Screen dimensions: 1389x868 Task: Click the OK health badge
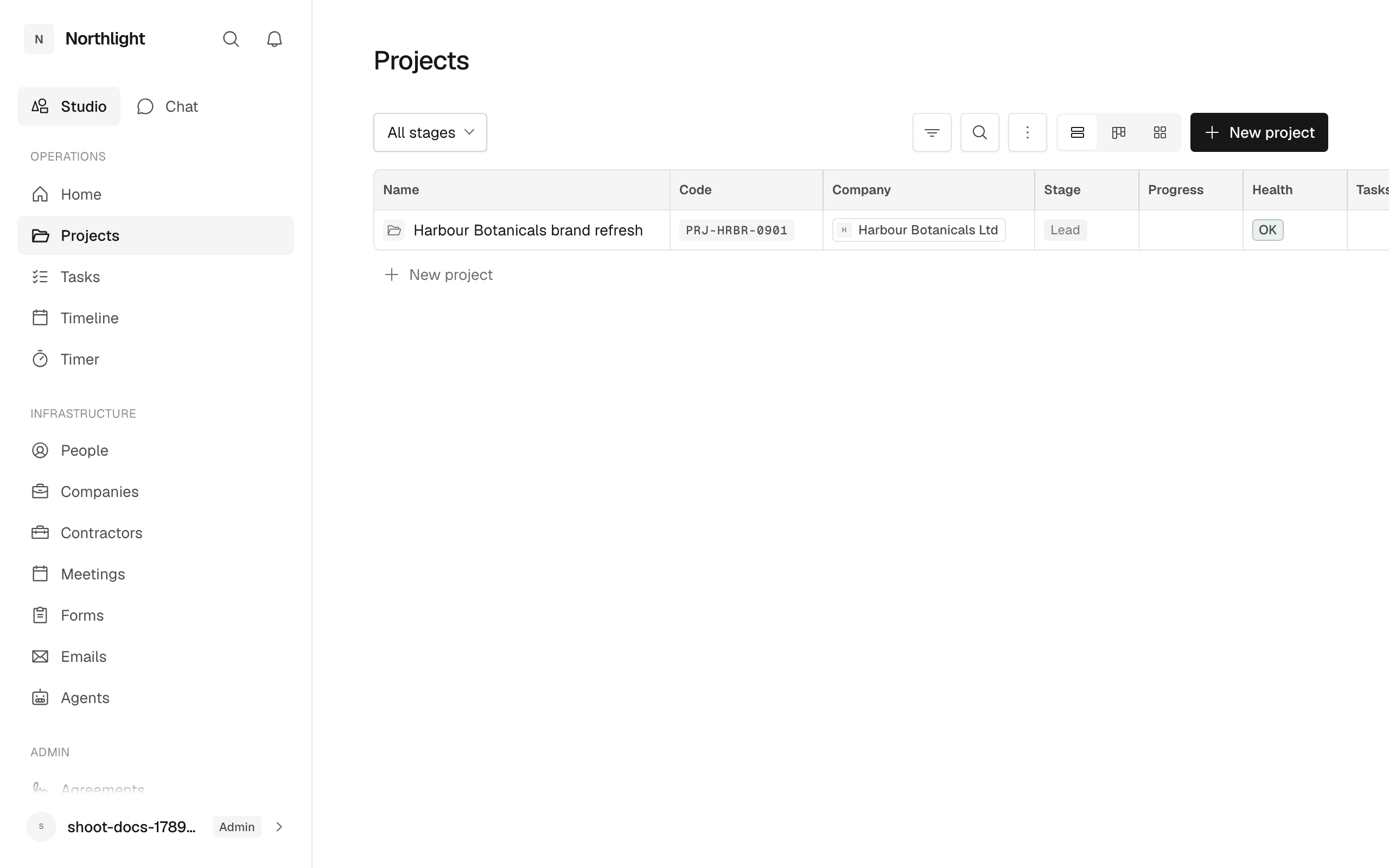pos(1268,230)
